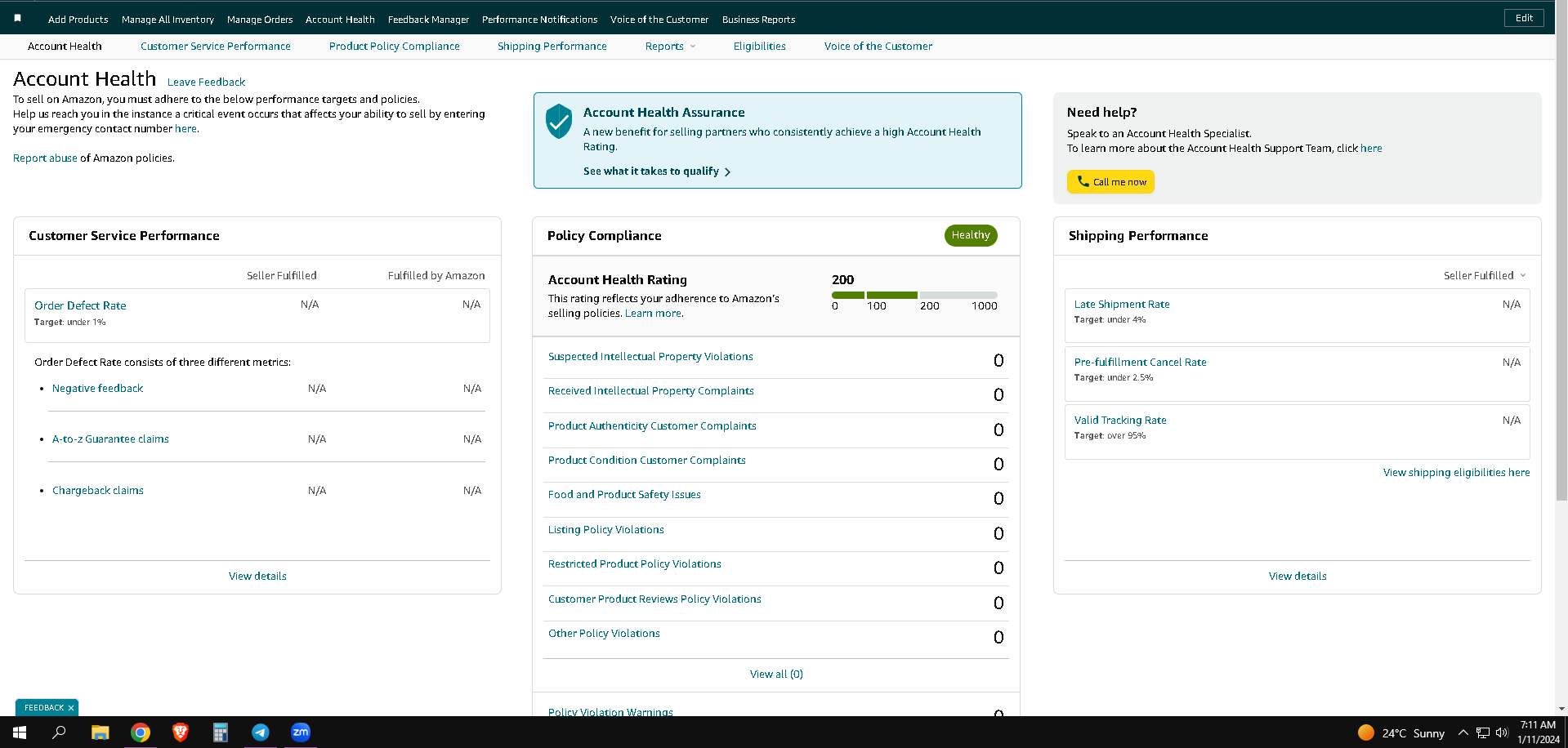
Task: Click the sunny weather icon in the taskbar
Action: coord(1365,732)
